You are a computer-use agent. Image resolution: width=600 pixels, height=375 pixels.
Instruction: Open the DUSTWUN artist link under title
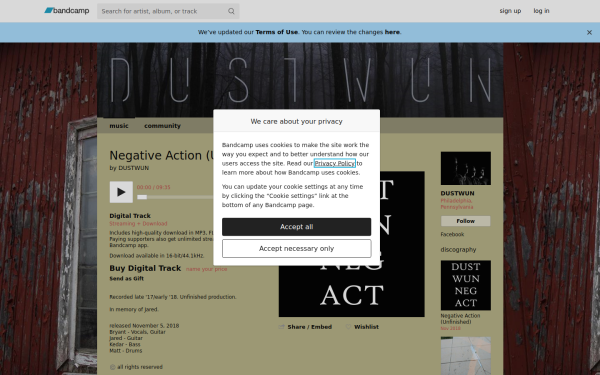(x=134, y=168)
